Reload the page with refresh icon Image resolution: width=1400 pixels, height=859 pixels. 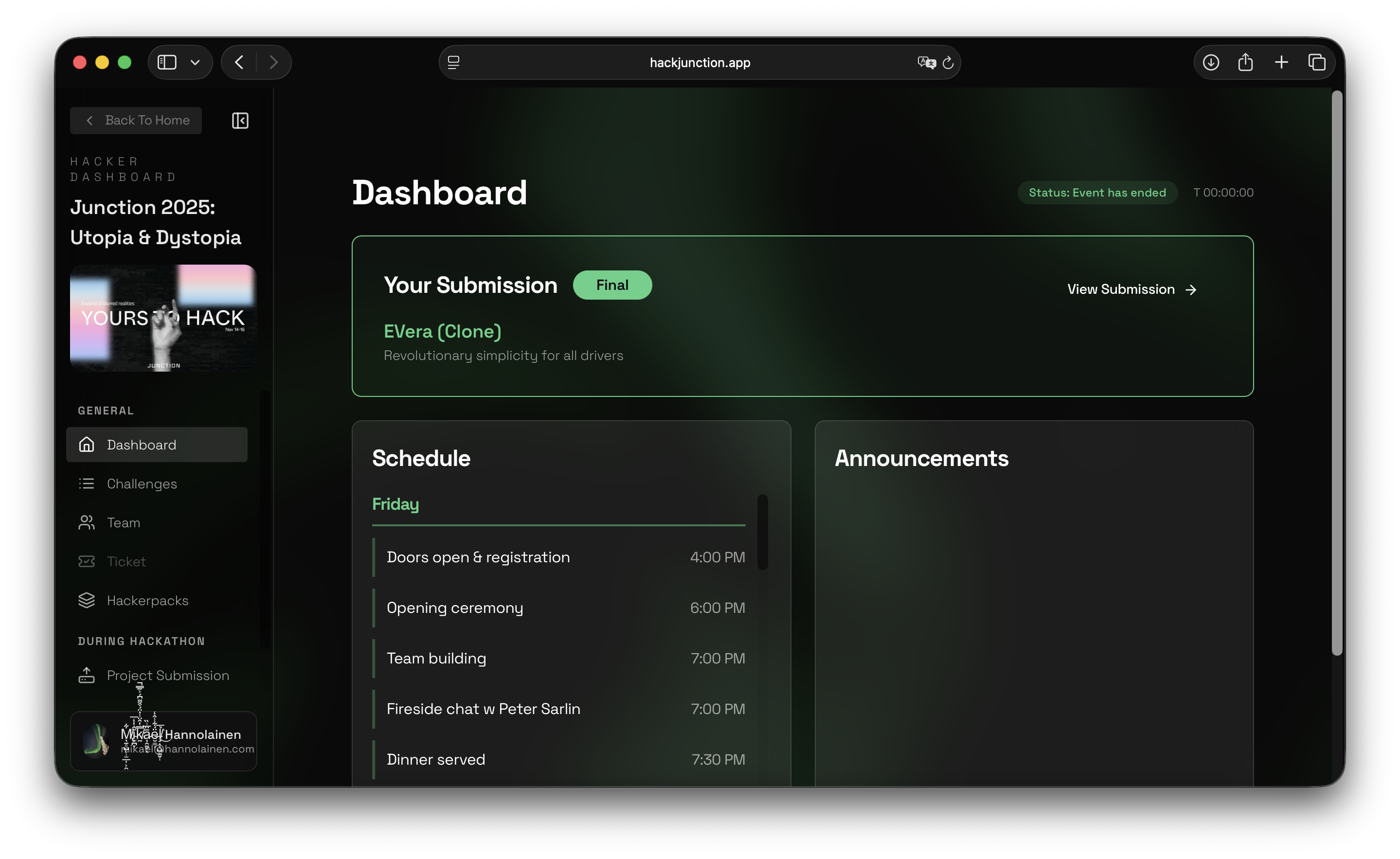click(948, 62)
